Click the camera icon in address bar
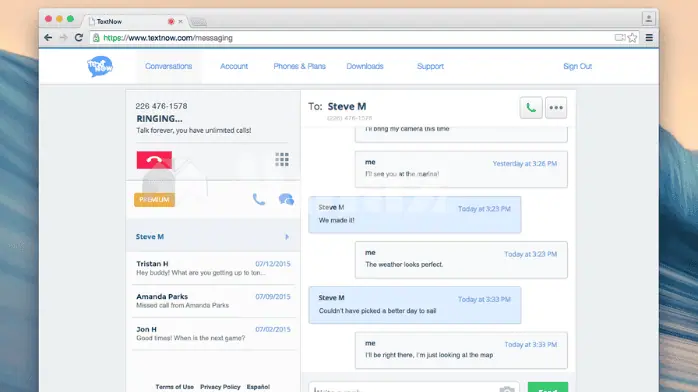Image resolution: width=698 pixels, height=392 pixels. 620,38
